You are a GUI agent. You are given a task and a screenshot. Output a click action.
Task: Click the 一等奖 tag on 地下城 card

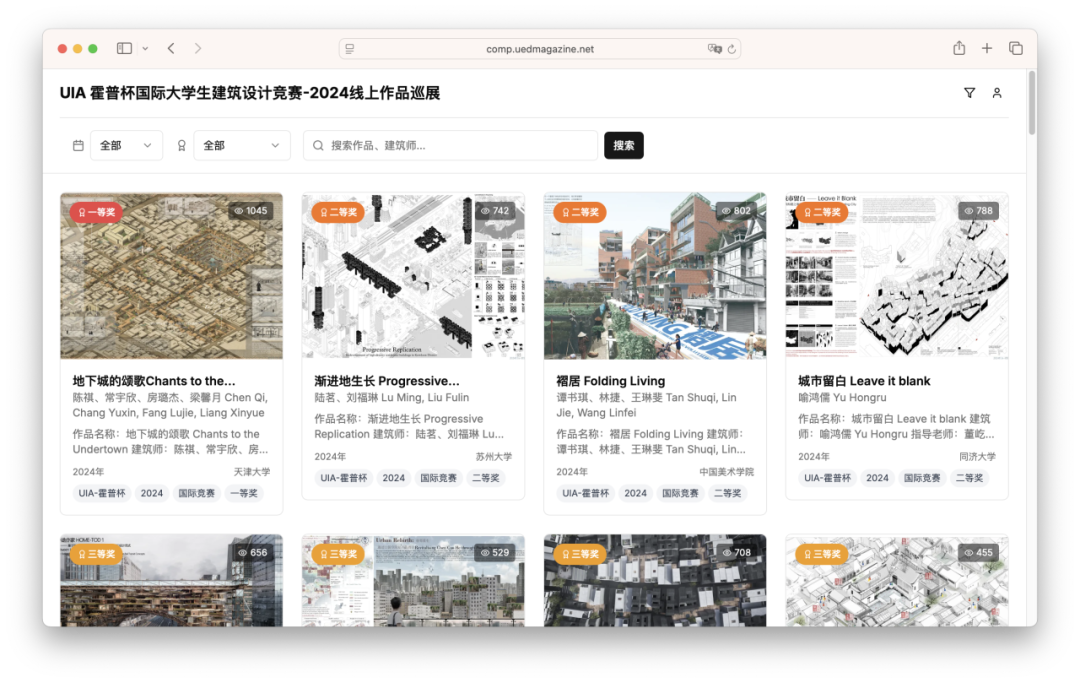coord(244,493)
